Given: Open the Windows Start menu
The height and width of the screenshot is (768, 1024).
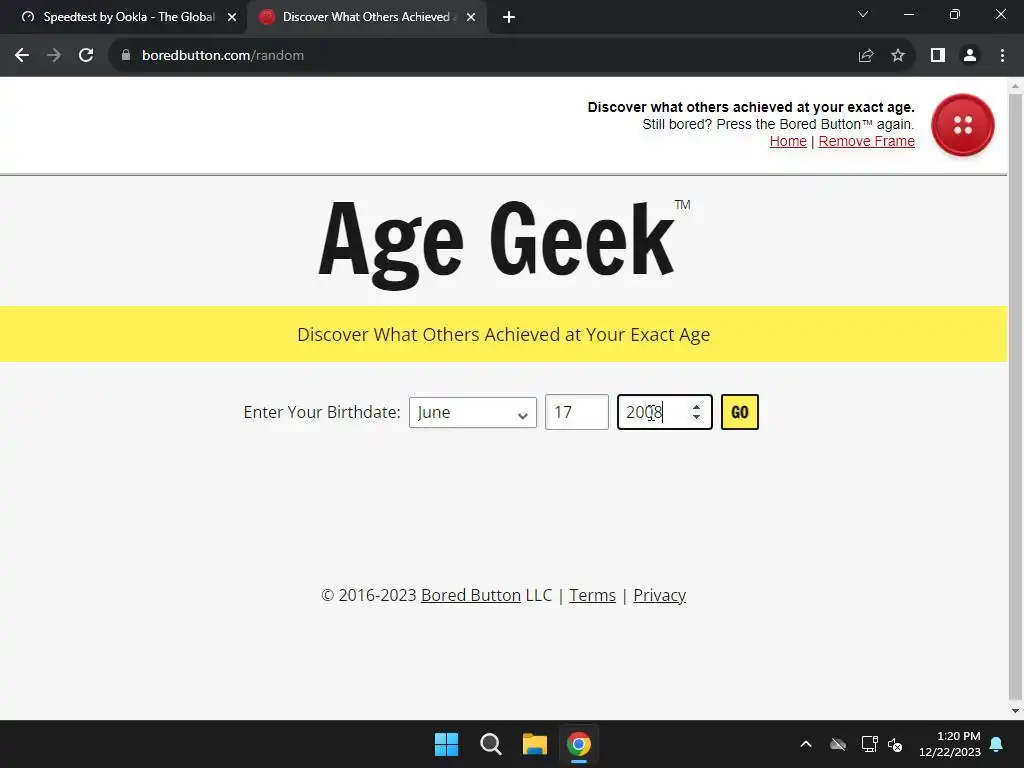Looking at the screenshot, I should (447, 744).
